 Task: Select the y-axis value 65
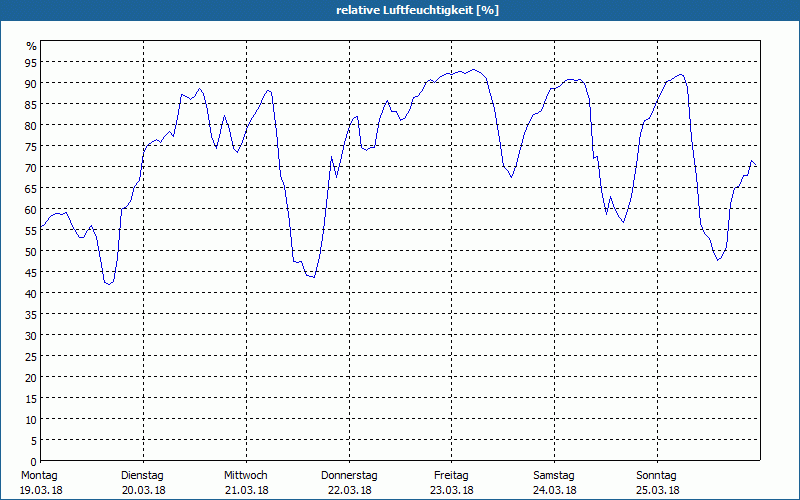pyautogui.click(x=31, y=188)
